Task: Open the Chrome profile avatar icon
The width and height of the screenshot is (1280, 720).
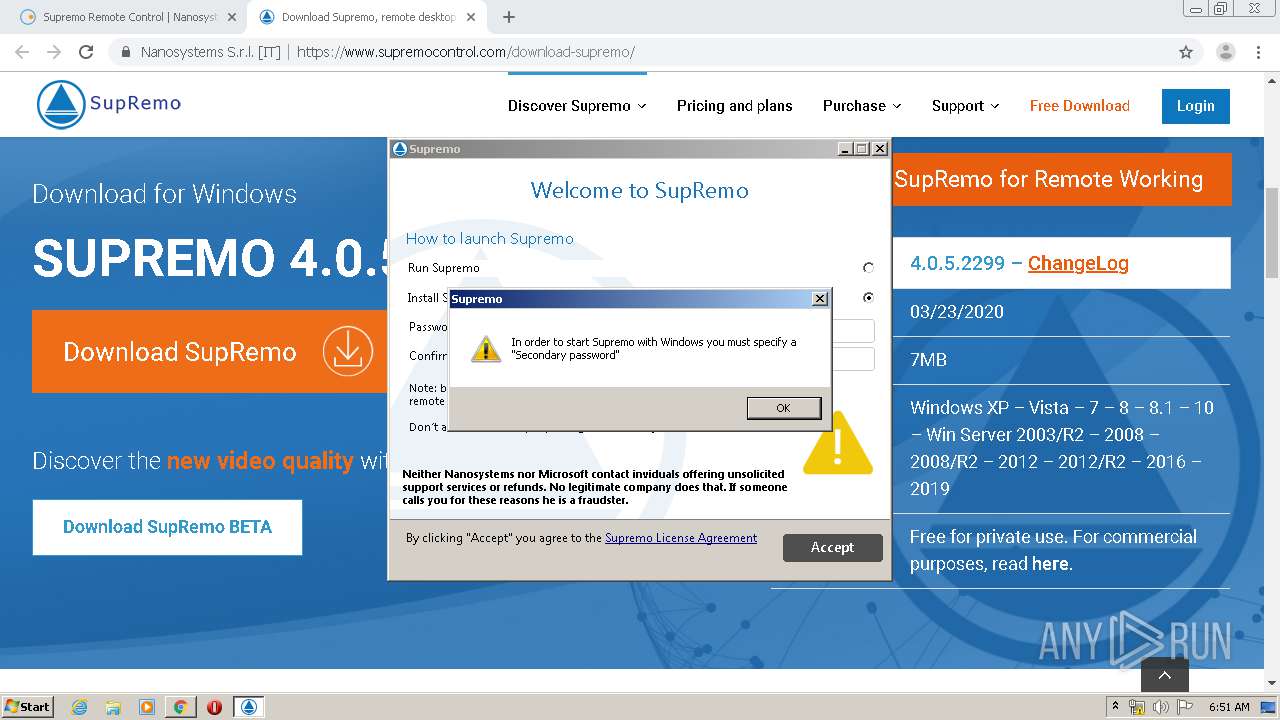Action: point(1226,52)
